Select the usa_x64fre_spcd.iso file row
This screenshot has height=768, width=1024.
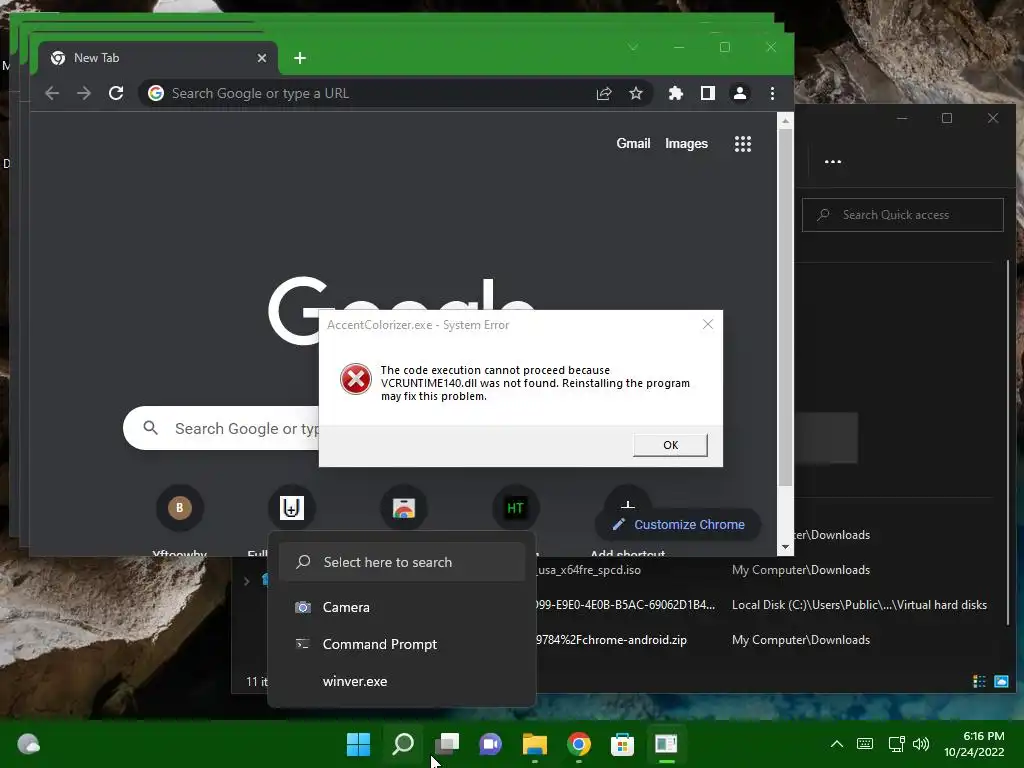click(x=764, y=570)
